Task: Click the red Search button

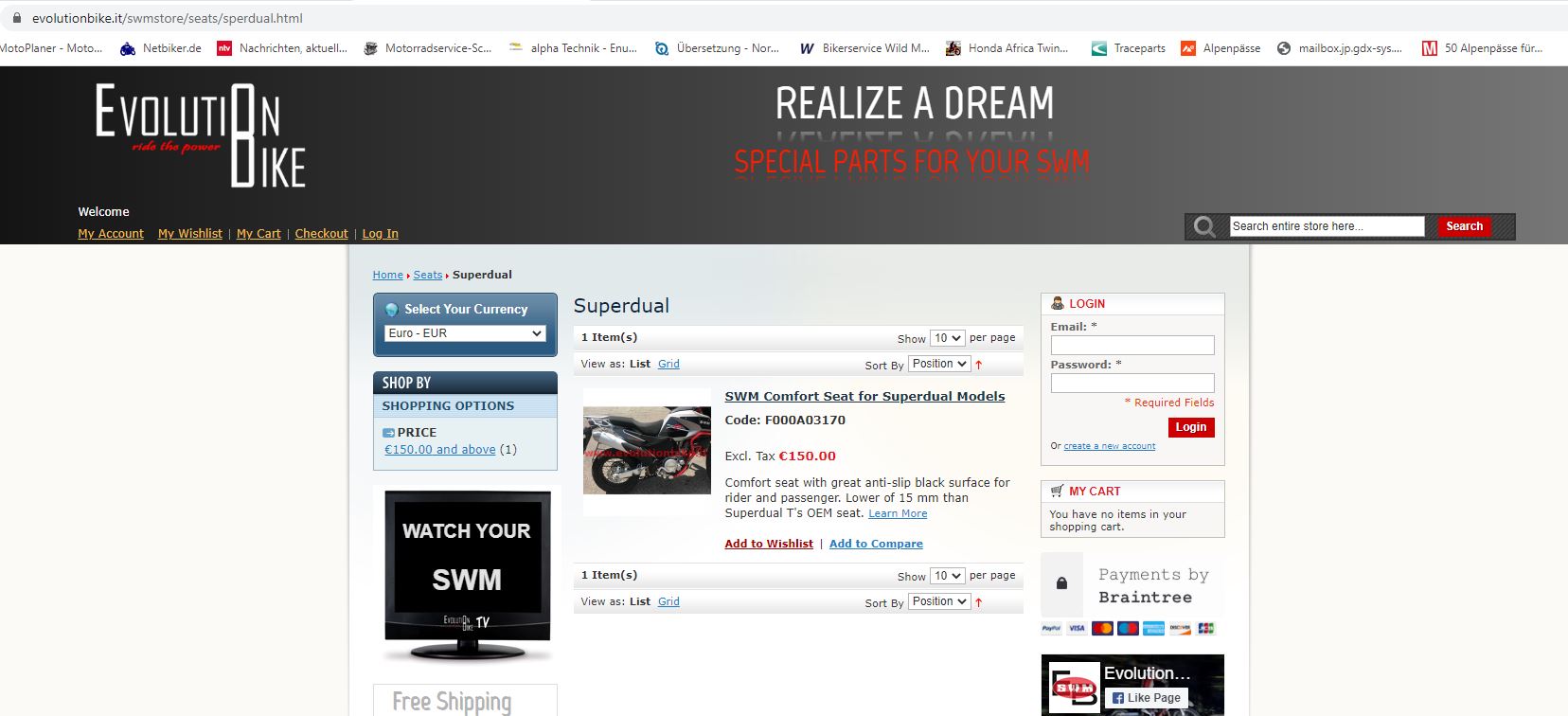Action: [x=1464, y=226]
